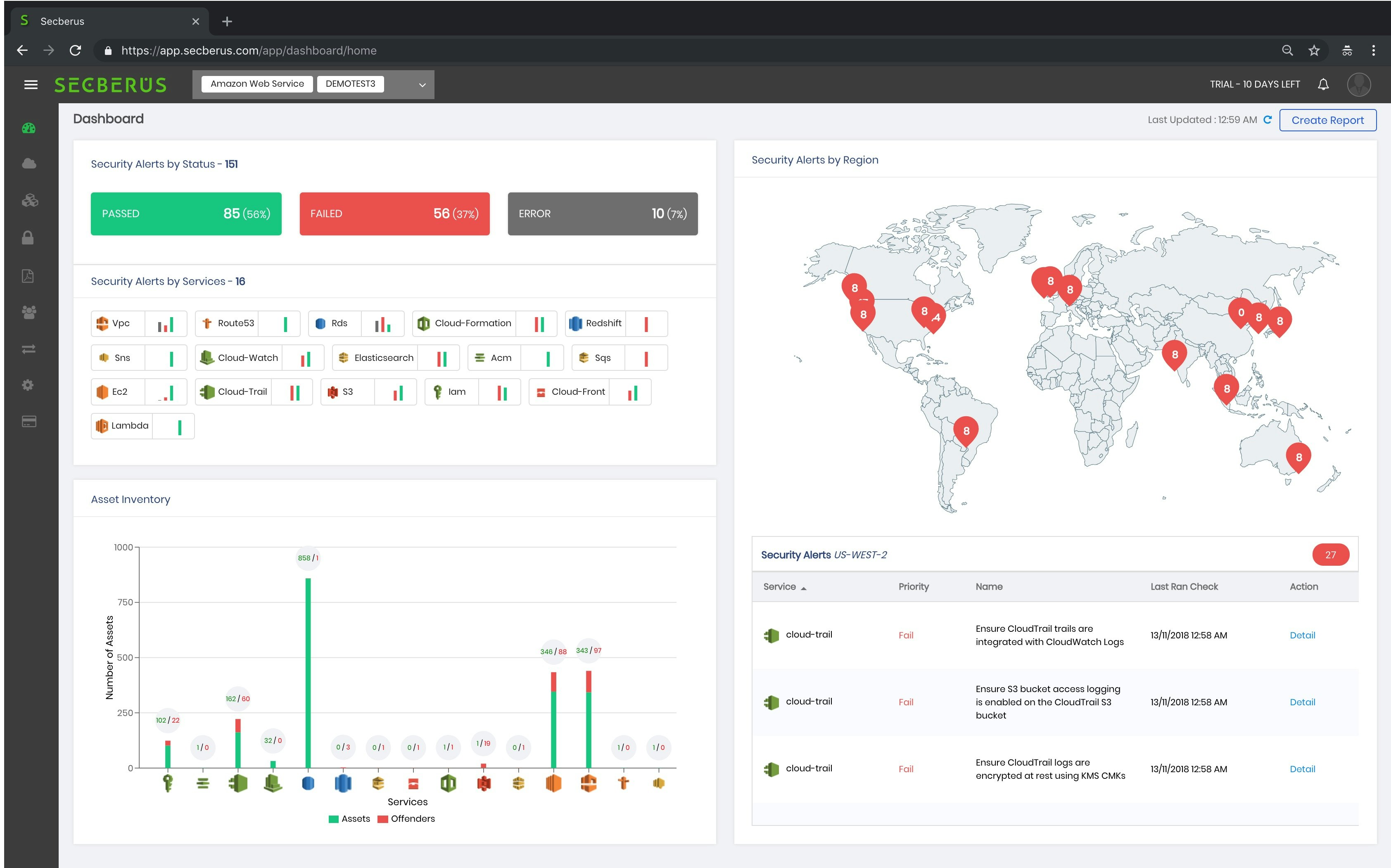Click the Australia region map marker
This screenshot has height=868, width=1391.
pos(1298,457)
